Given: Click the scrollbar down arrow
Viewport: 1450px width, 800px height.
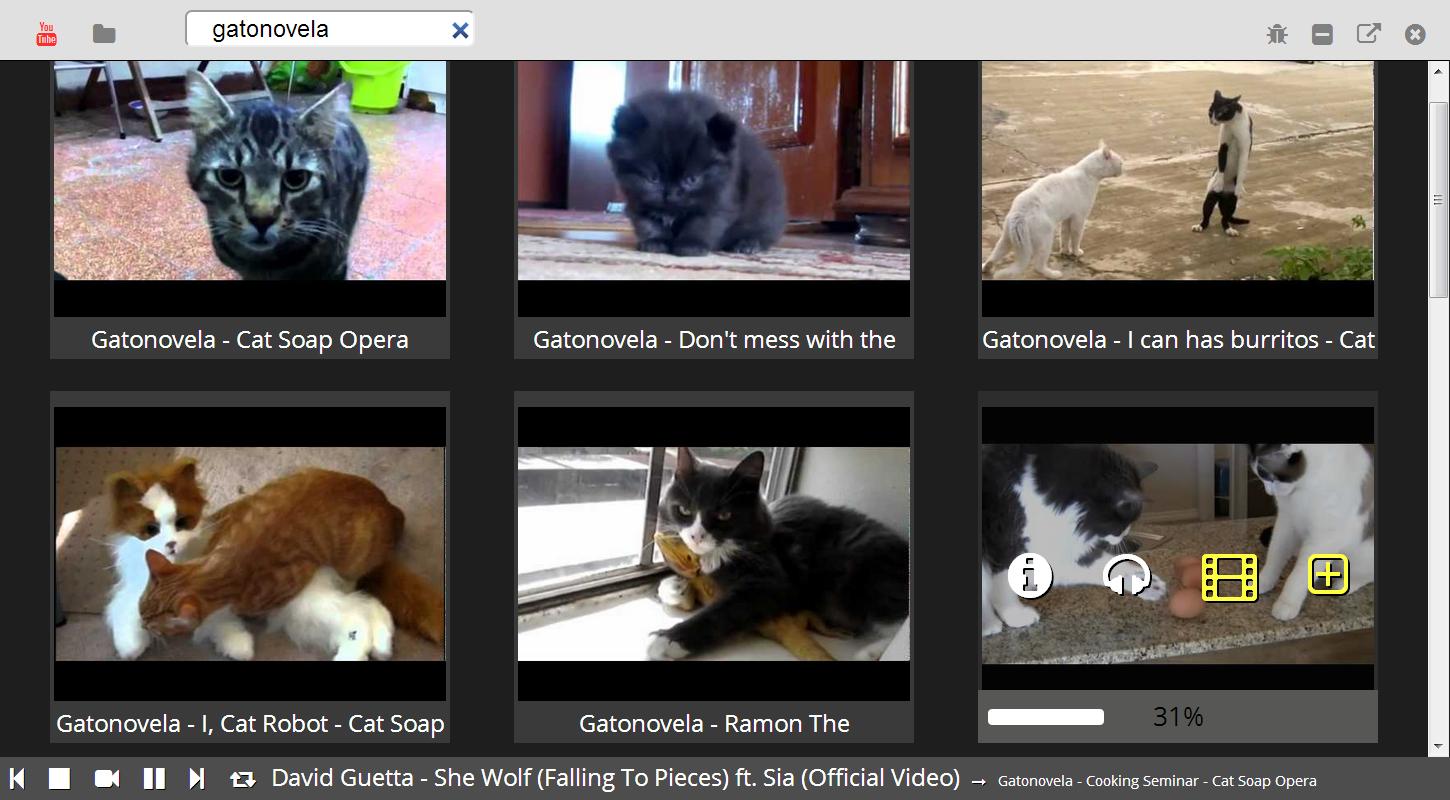Looking at the screenshot, I should tap(1439, 745).
